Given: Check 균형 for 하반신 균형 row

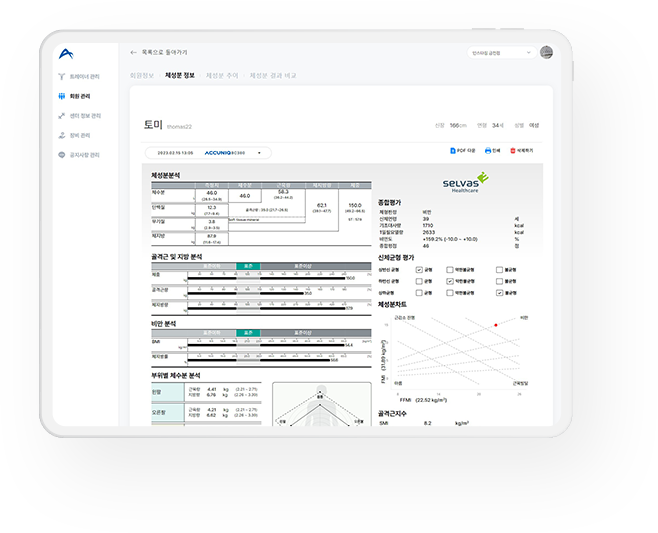Looking at the screenshot, I should click(419, 281).
